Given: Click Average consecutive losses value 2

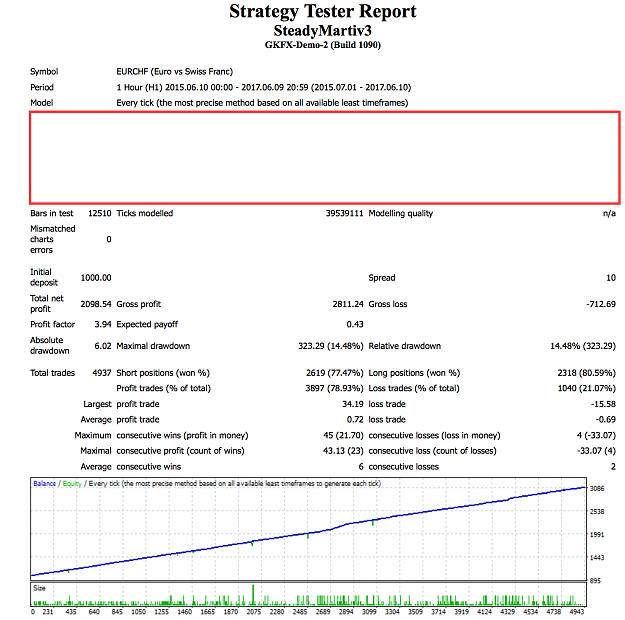Looking at the screenshot, I should point(613,467).
